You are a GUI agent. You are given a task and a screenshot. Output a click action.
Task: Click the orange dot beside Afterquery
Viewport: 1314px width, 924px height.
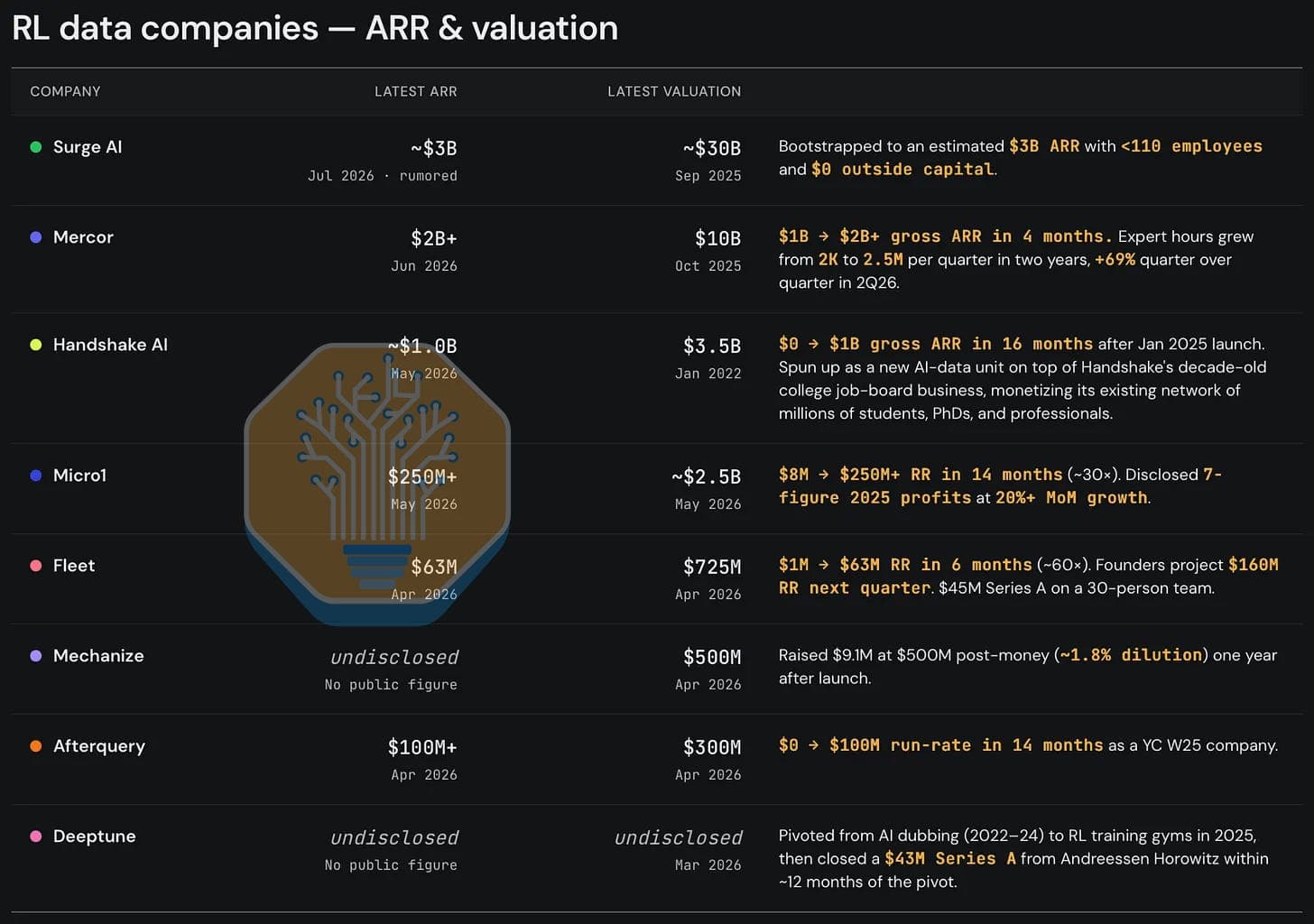click(36, 746)
